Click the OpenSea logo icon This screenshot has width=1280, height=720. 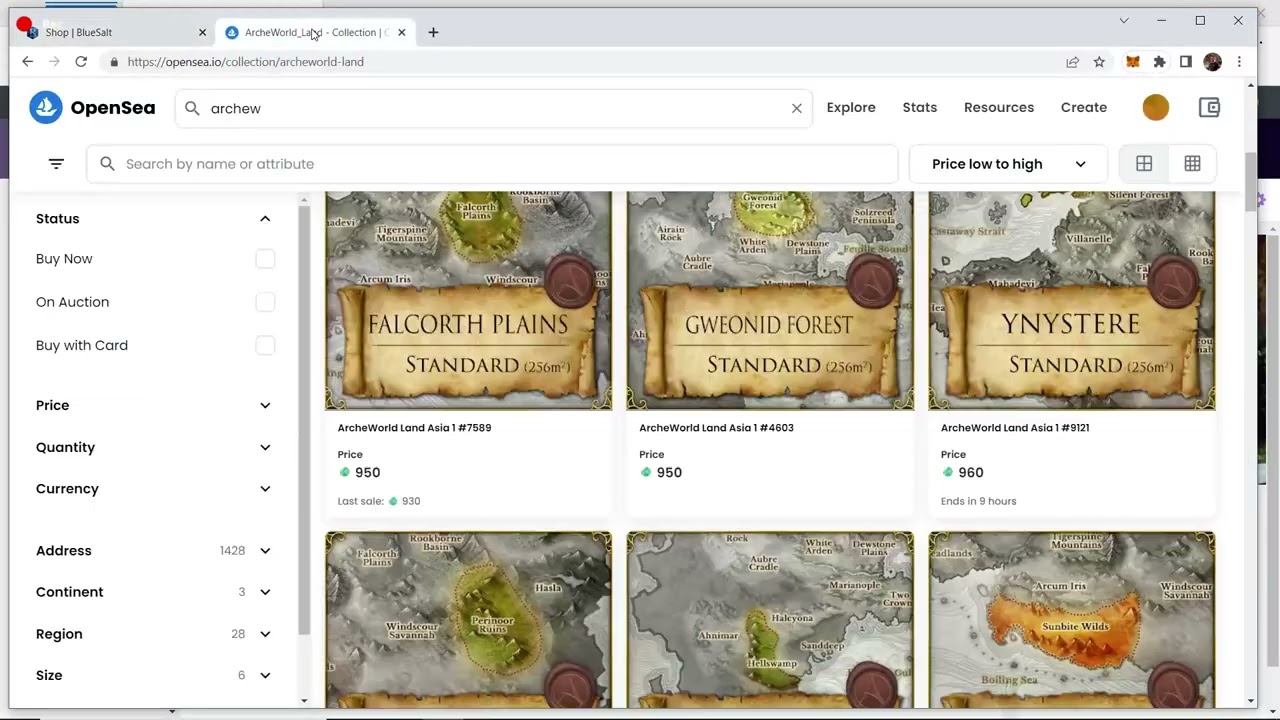(x=45, y=107)
